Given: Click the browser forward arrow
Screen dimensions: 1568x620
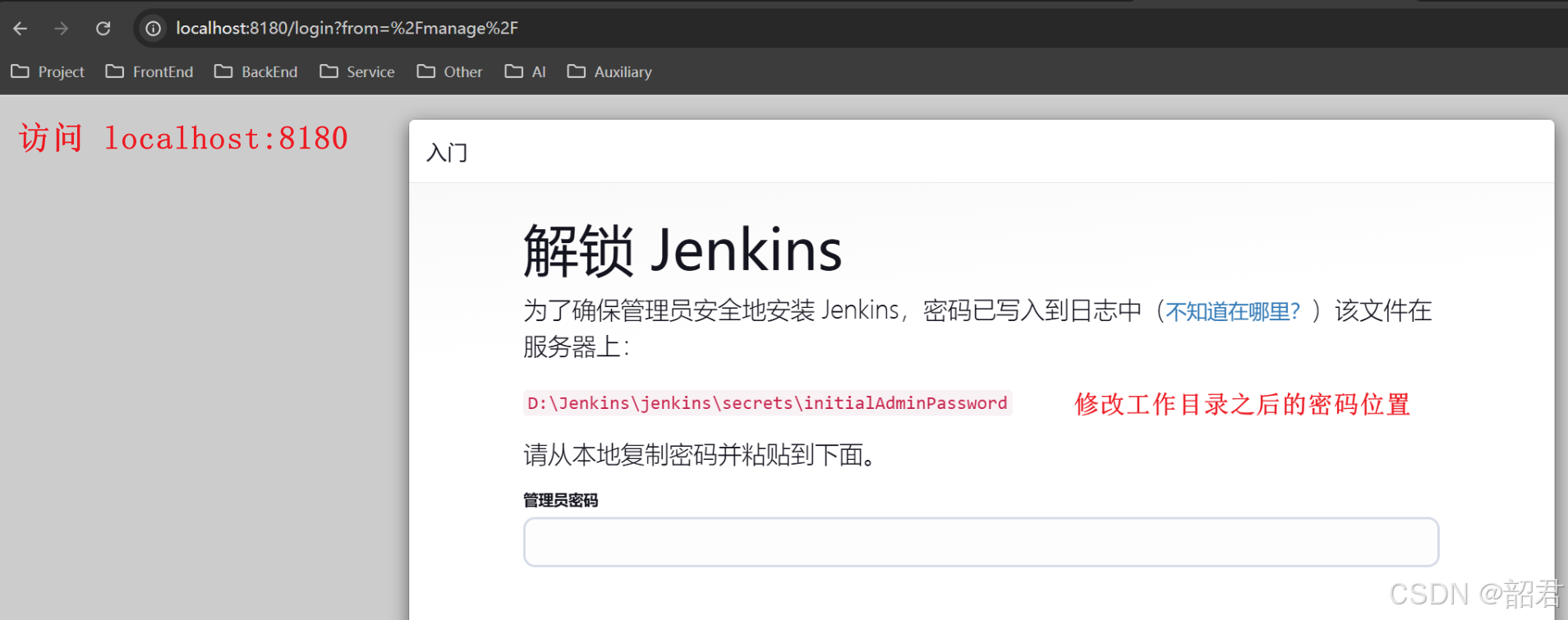Looking at the screenshot, I should tap(62, 29).
